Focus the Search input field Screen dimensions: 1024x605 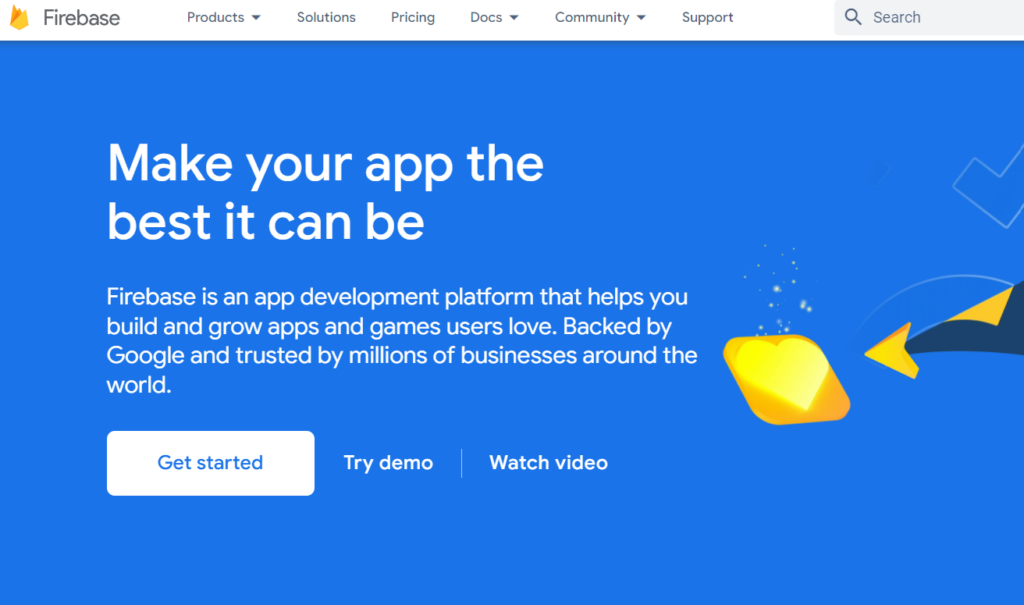(x=929, y=18)
